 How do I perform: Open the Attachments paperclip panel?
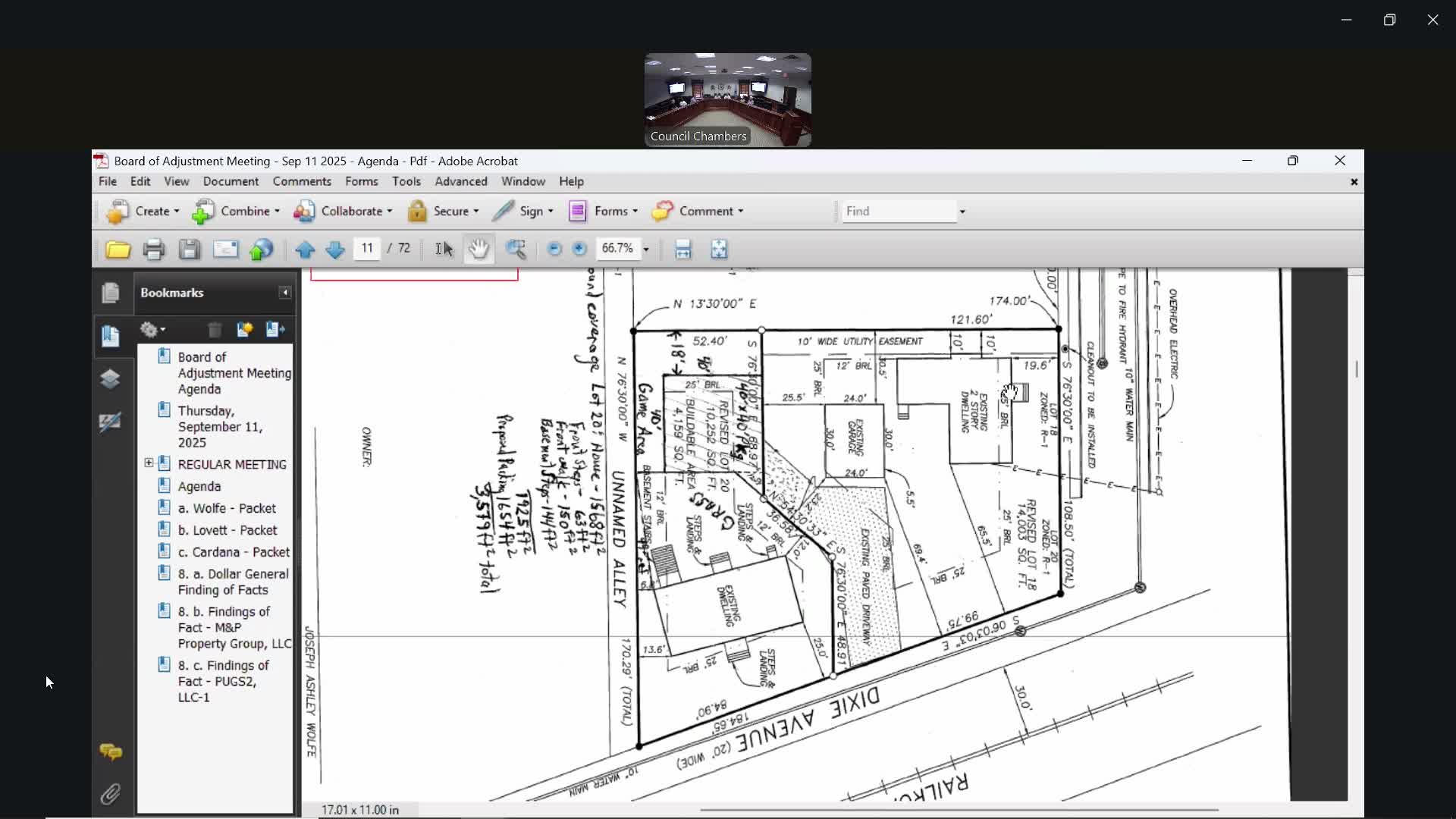[x=111, y=794]
